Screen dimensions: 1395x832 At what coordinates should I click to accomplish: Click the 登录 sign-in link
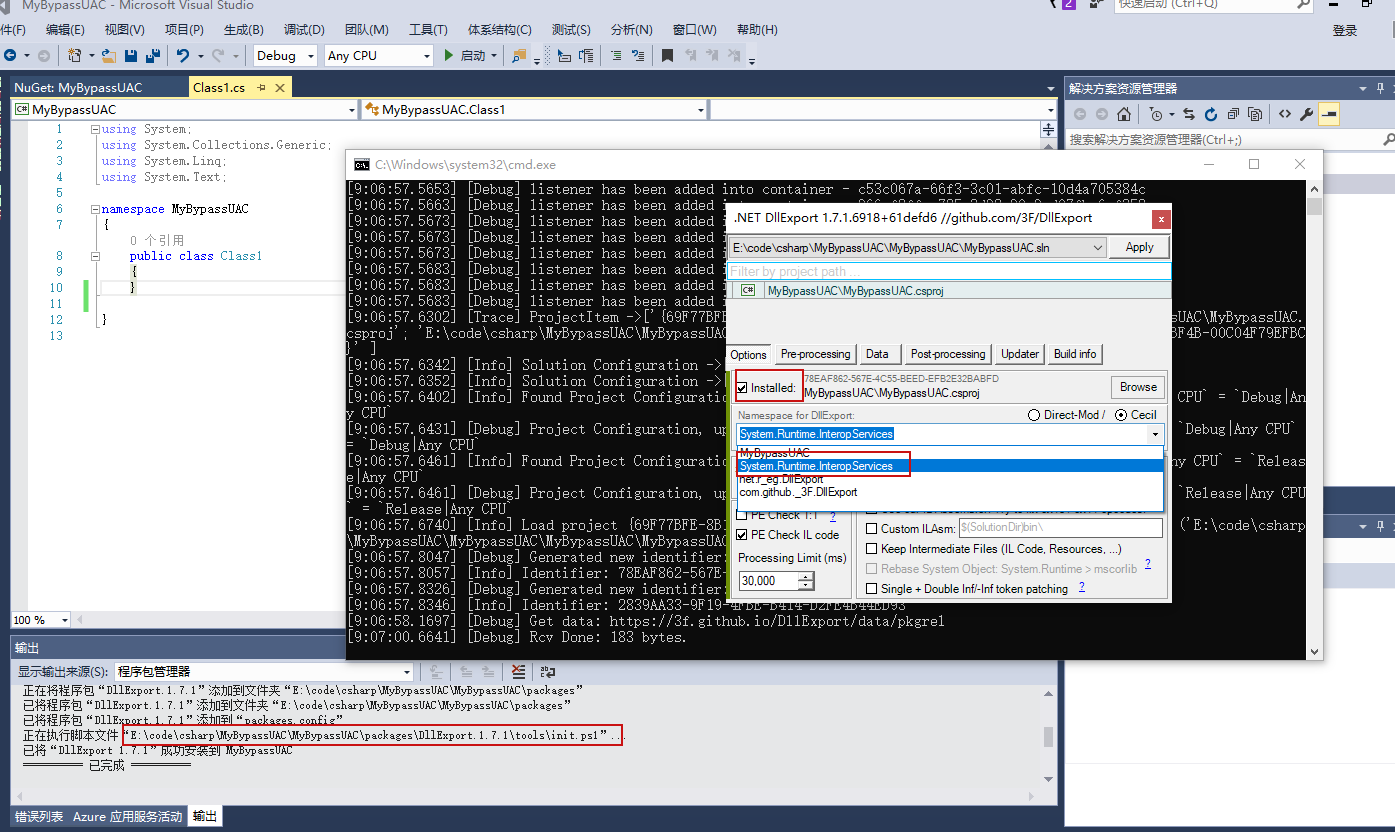(x=1345, y=30)
